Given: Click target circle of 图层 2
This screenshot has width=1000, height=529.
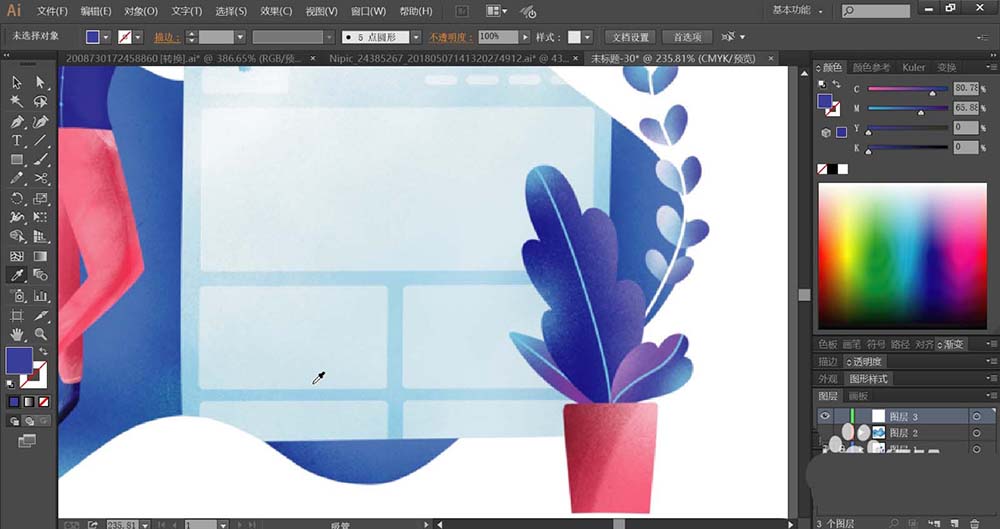Looking at the screenshot, I should point(976,433).
